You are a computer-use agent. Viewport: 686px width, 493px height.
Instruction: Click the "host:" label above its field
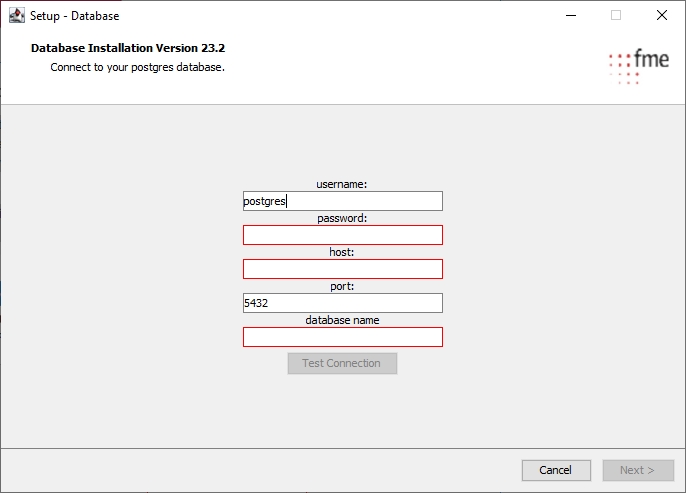pos(342,252)
